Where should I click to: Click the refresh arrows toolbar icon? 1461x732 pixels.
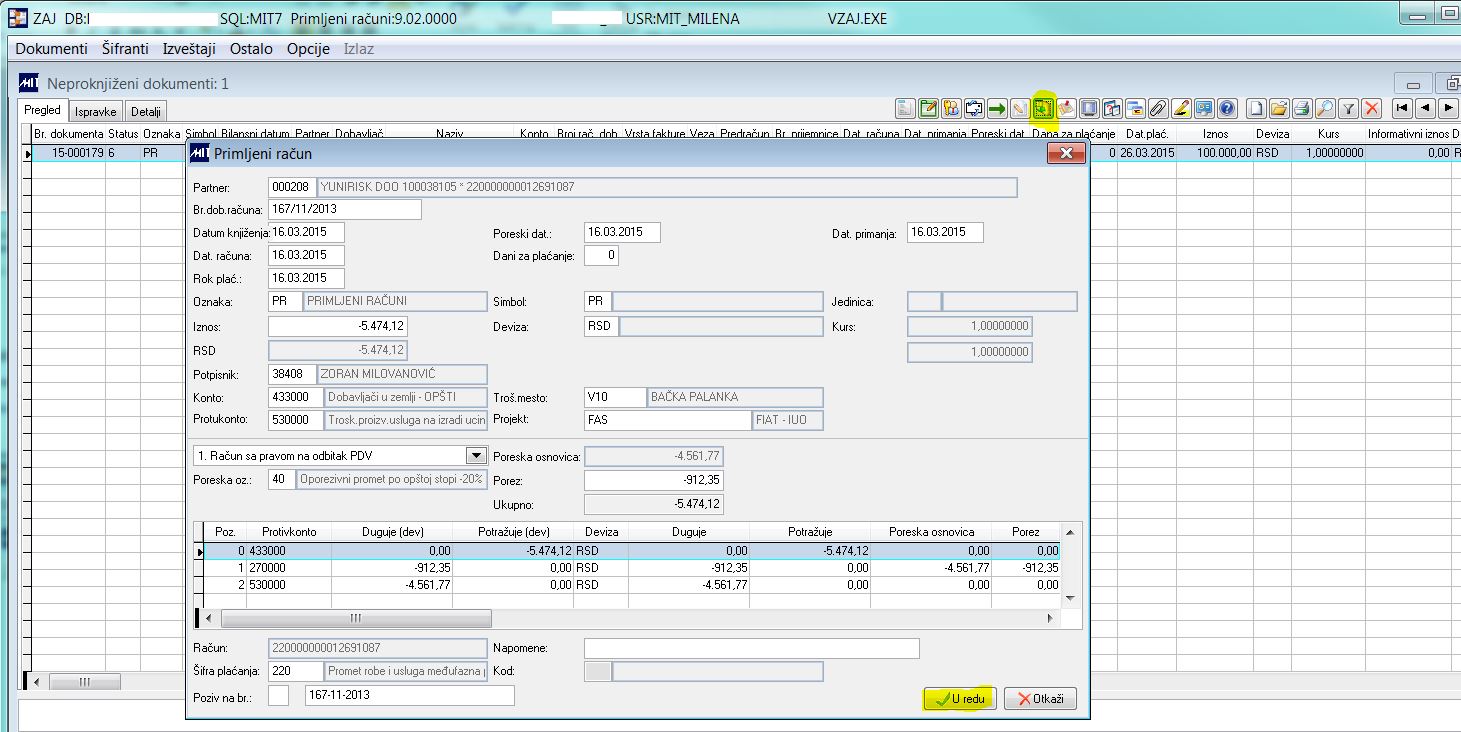pos(975,108)
